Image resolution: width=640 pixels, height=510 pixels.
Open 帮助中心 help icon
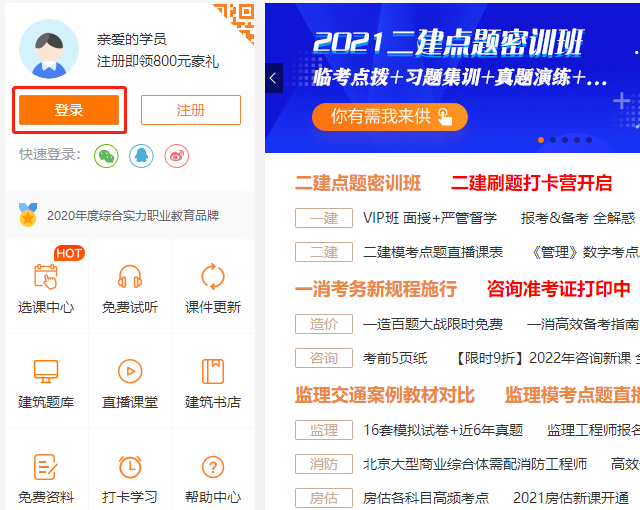213,467
